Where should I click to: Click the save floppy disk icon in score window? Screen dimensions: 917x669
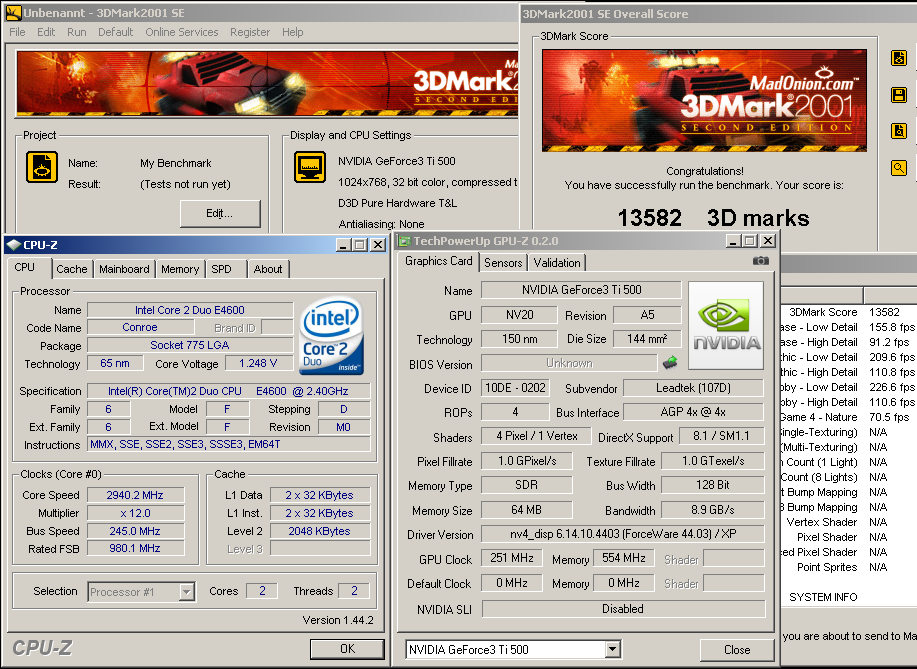click(x=899, y=95)
